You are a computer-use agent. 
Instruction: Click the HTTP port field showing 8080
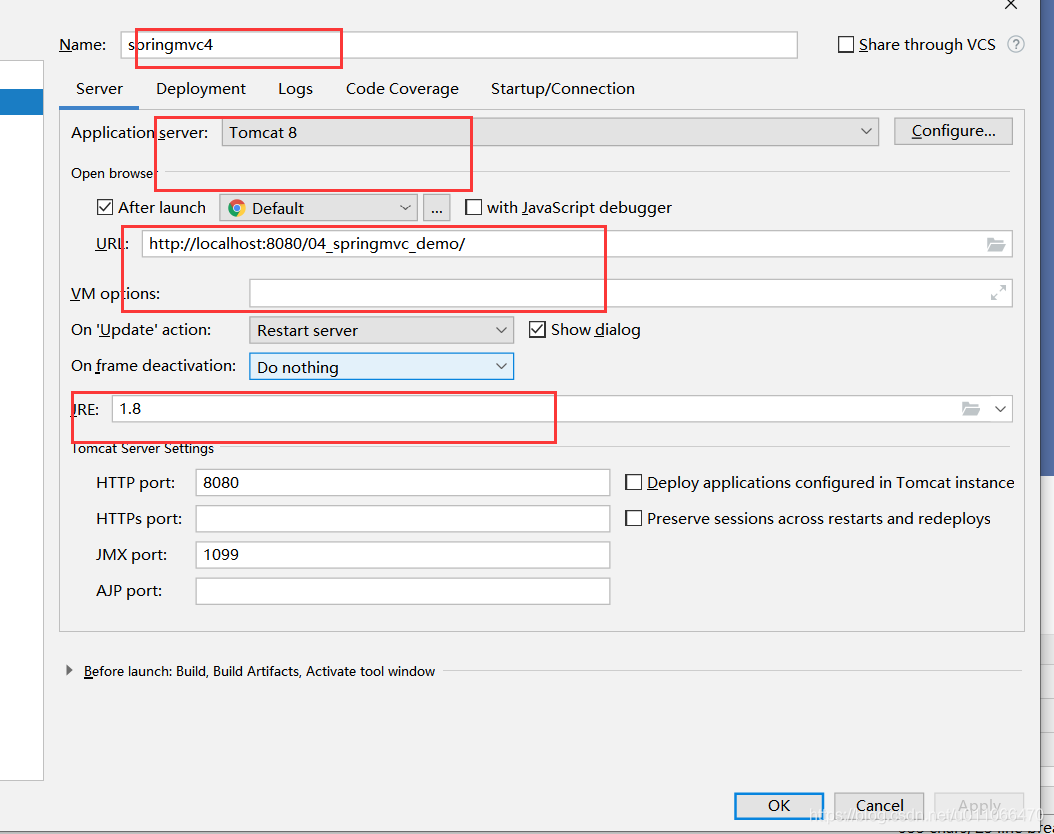pyautogui.click(x=403, y=483)
